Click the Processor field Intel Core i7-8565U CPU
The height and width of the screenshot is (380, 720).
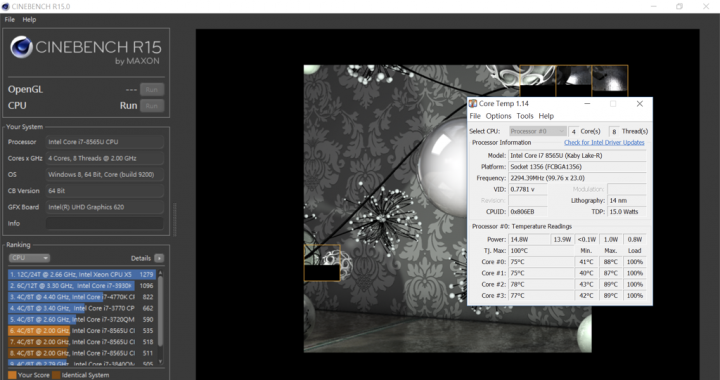tap(105, 142)
